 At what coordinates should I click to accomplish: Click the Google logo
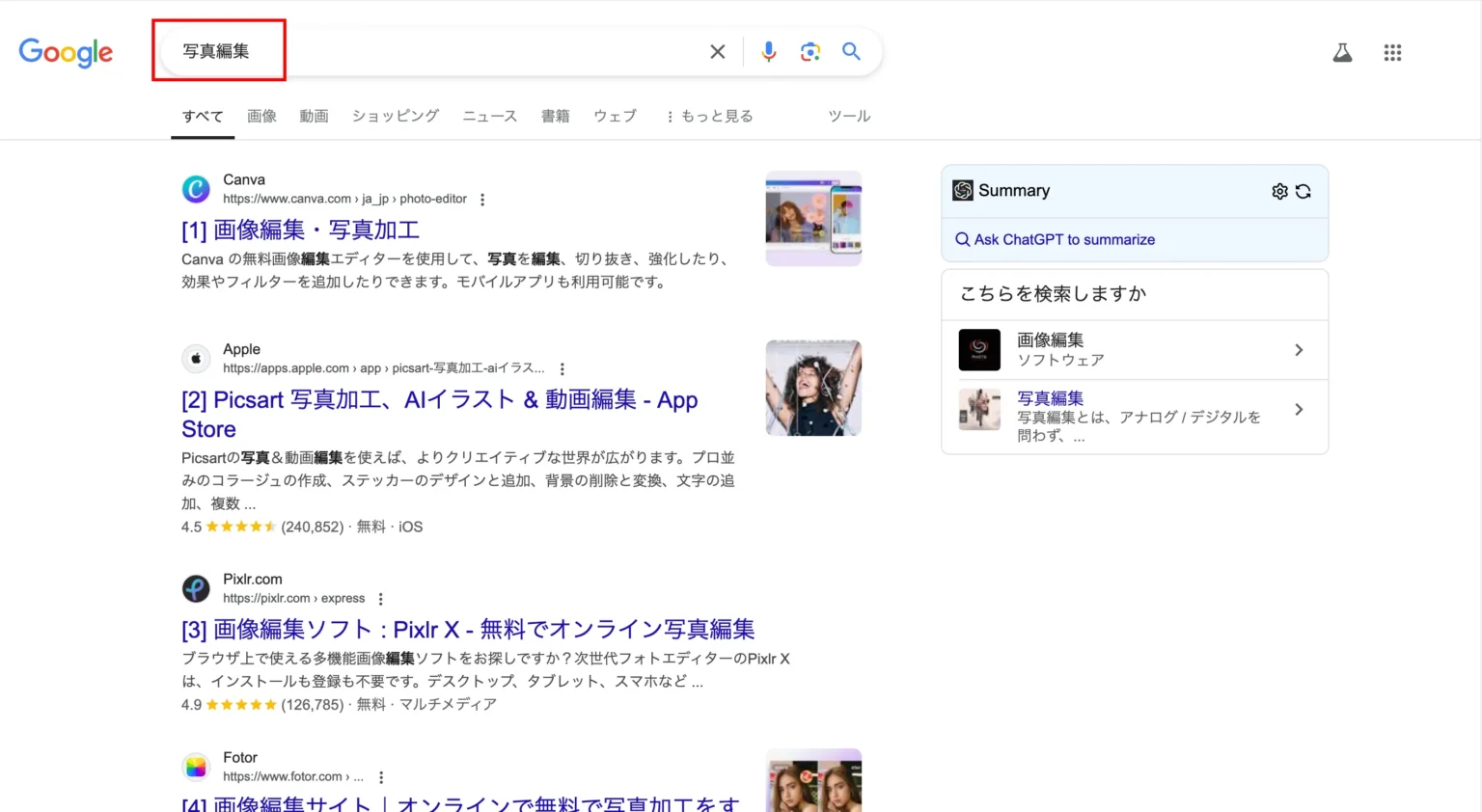pyautogui.click(x=66, y=52)
